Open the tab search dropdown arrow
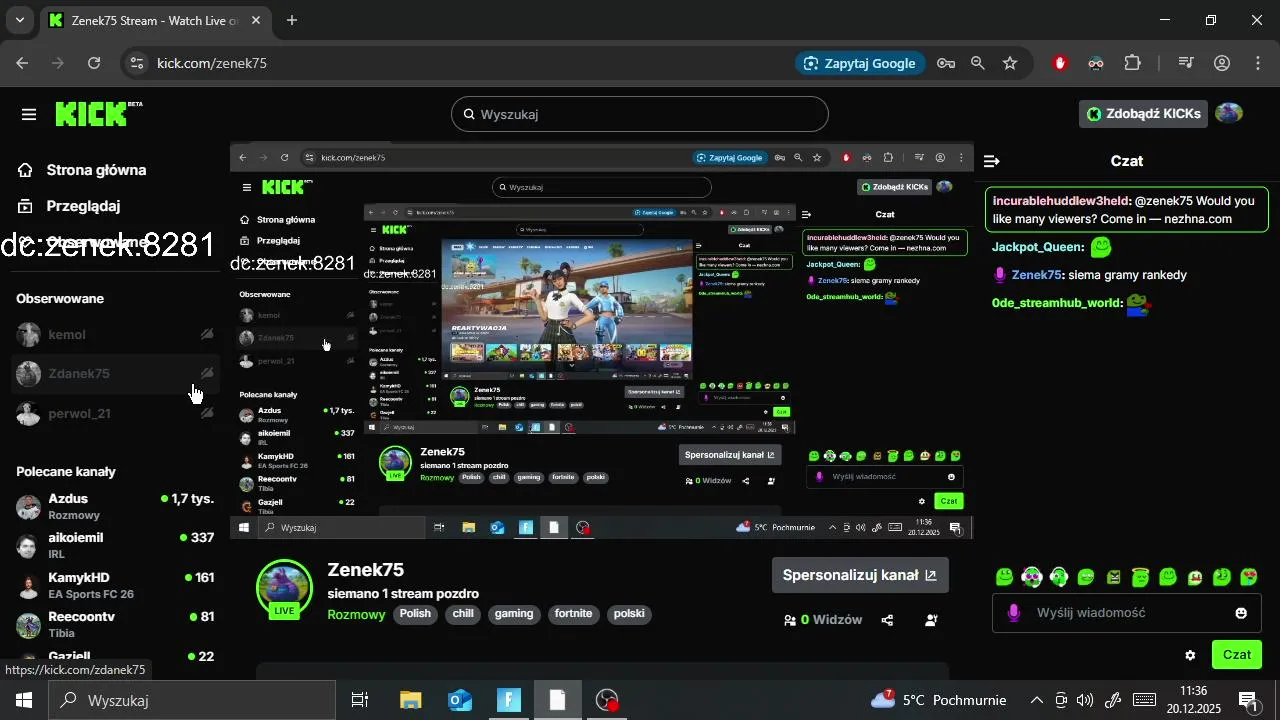1280x720 pixels. click(x=20, y=20)
